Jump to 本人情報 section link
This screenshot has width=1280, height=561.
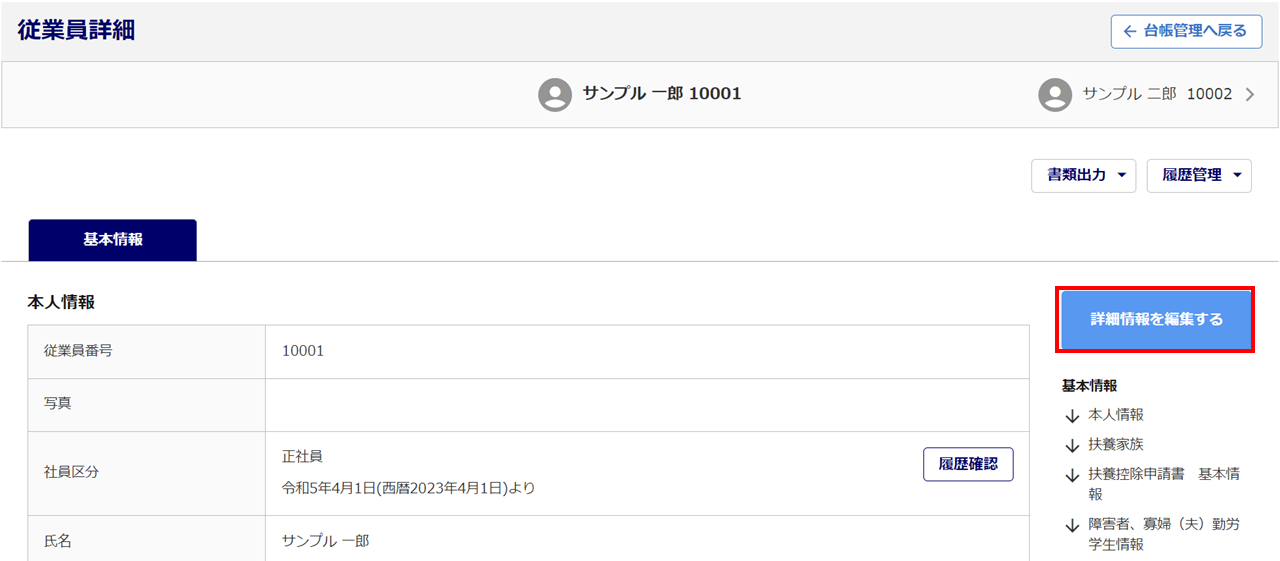(x=1115, y=415)
